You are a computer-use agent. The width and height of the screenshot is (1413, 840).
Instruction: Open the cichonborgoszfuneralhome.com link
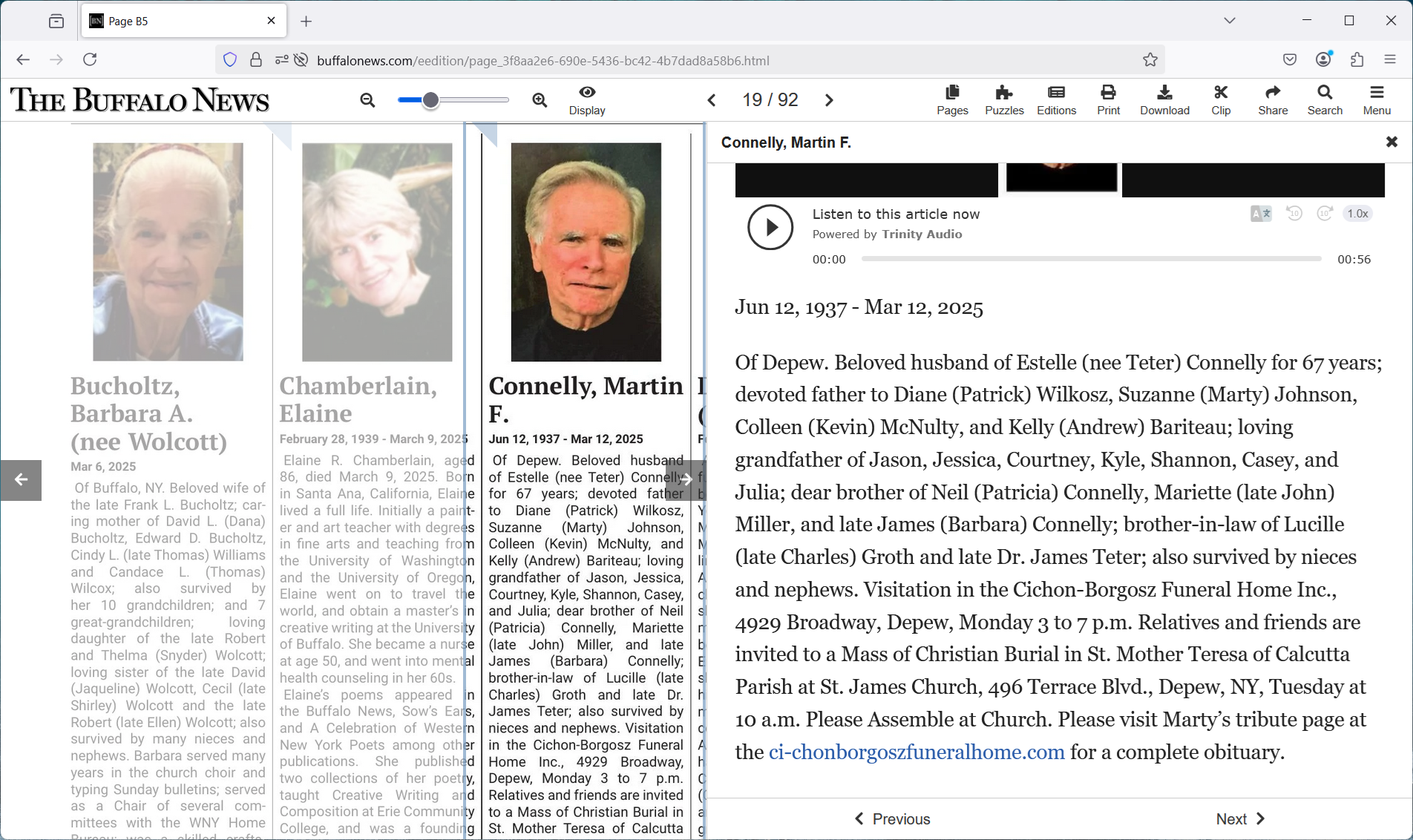(917, 752)
